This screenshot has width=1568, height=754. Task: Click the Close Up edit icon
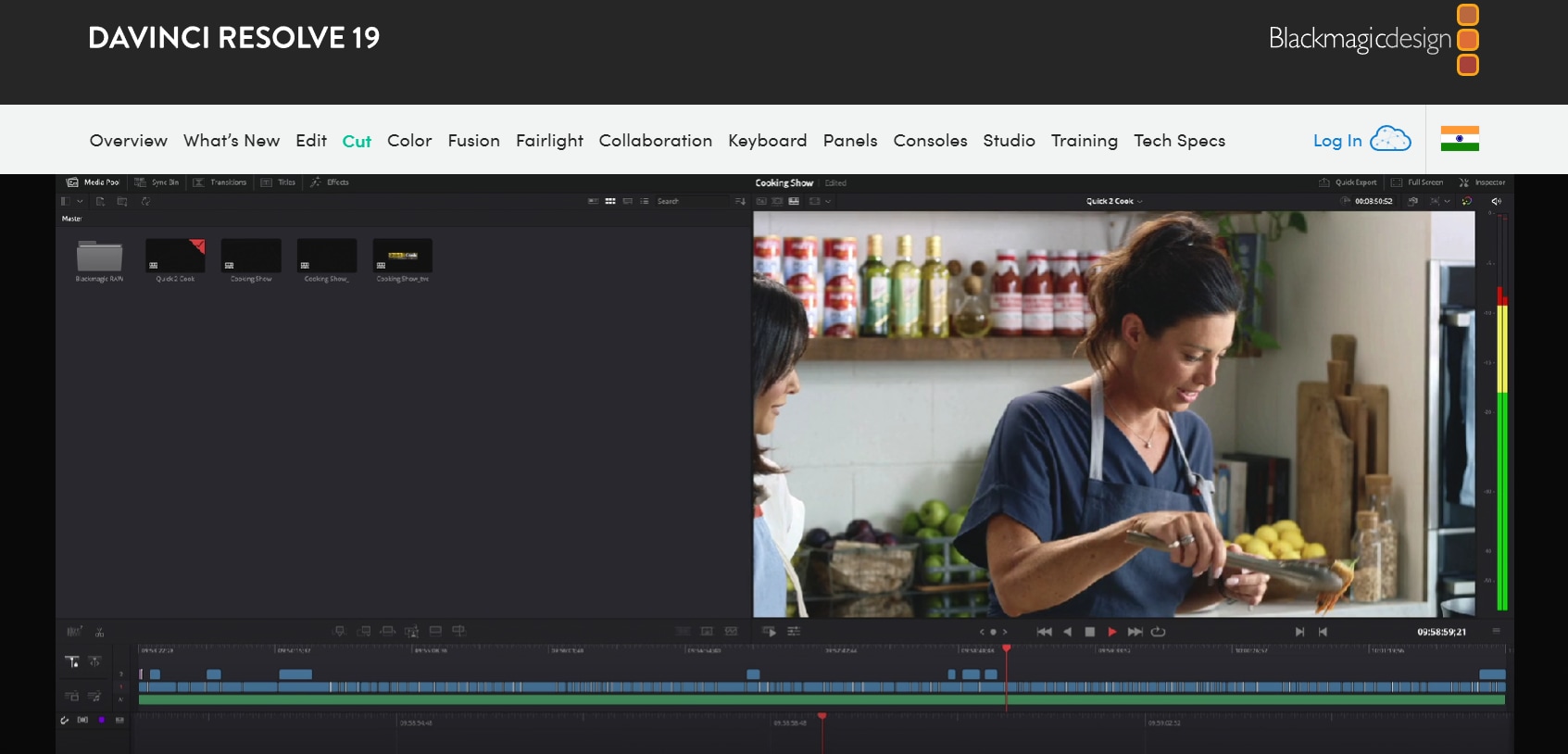pos(411,632)
